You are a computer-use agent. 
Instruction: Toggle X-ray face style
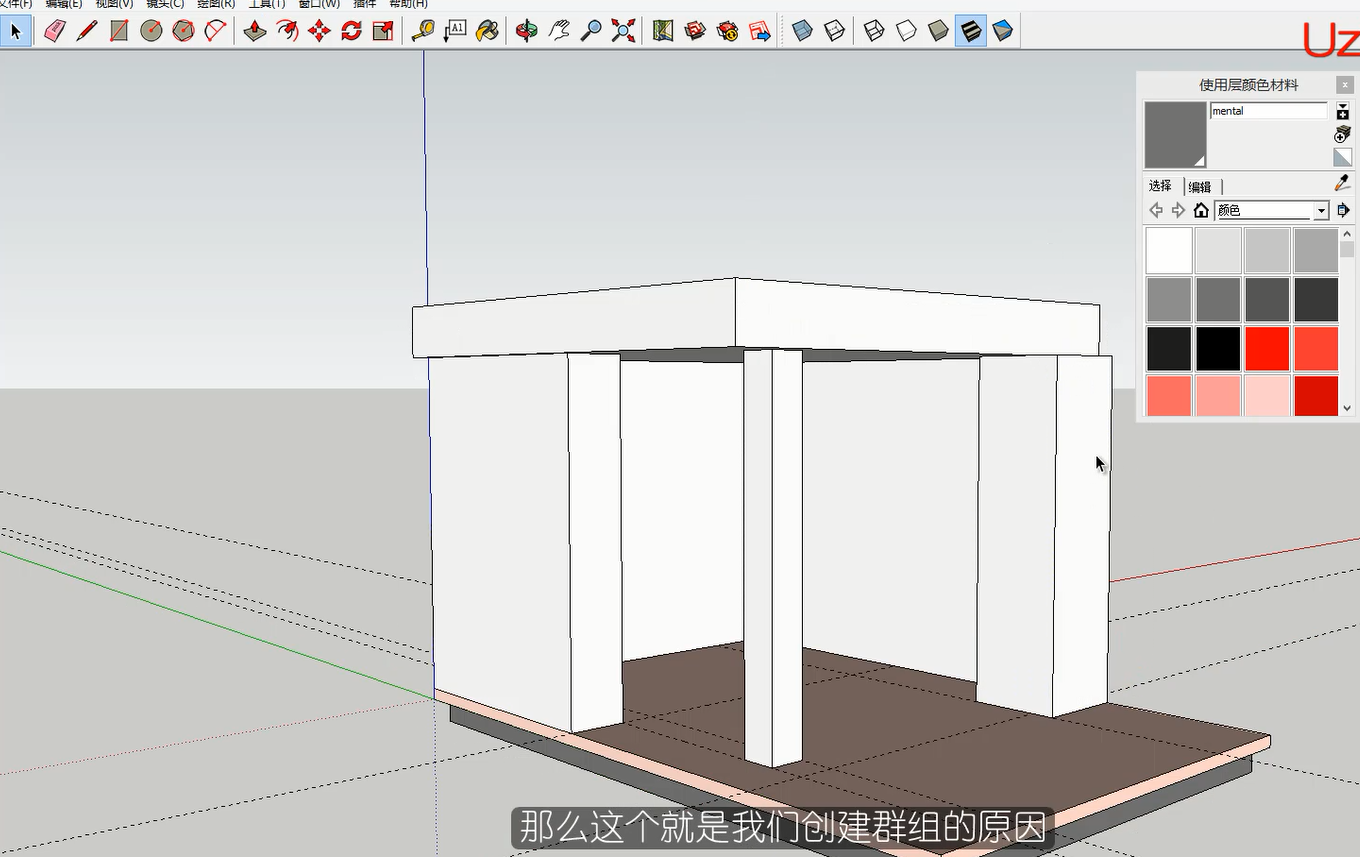(x=802, y=31)
